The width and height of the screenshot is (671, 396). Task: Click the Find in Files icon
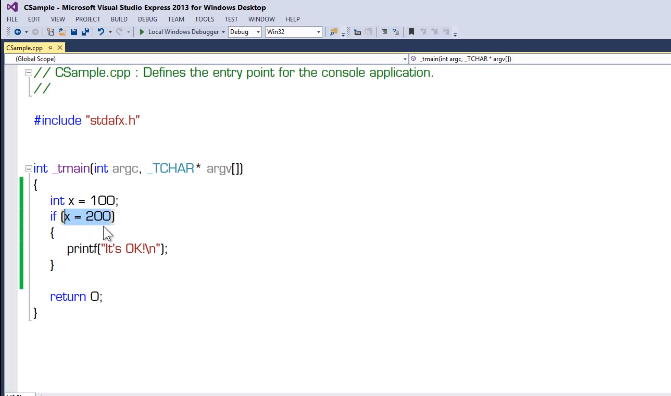coord(334,32)
